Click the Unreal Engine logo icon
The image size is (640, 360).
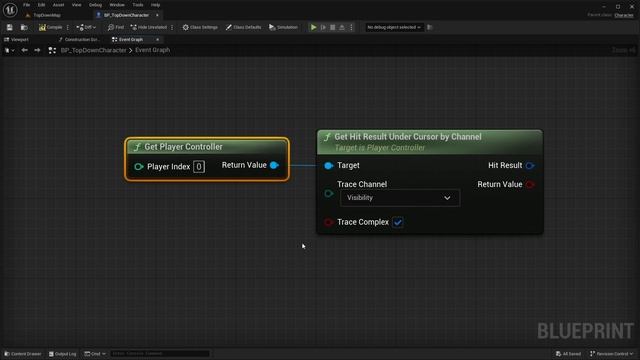pos(10,9)
